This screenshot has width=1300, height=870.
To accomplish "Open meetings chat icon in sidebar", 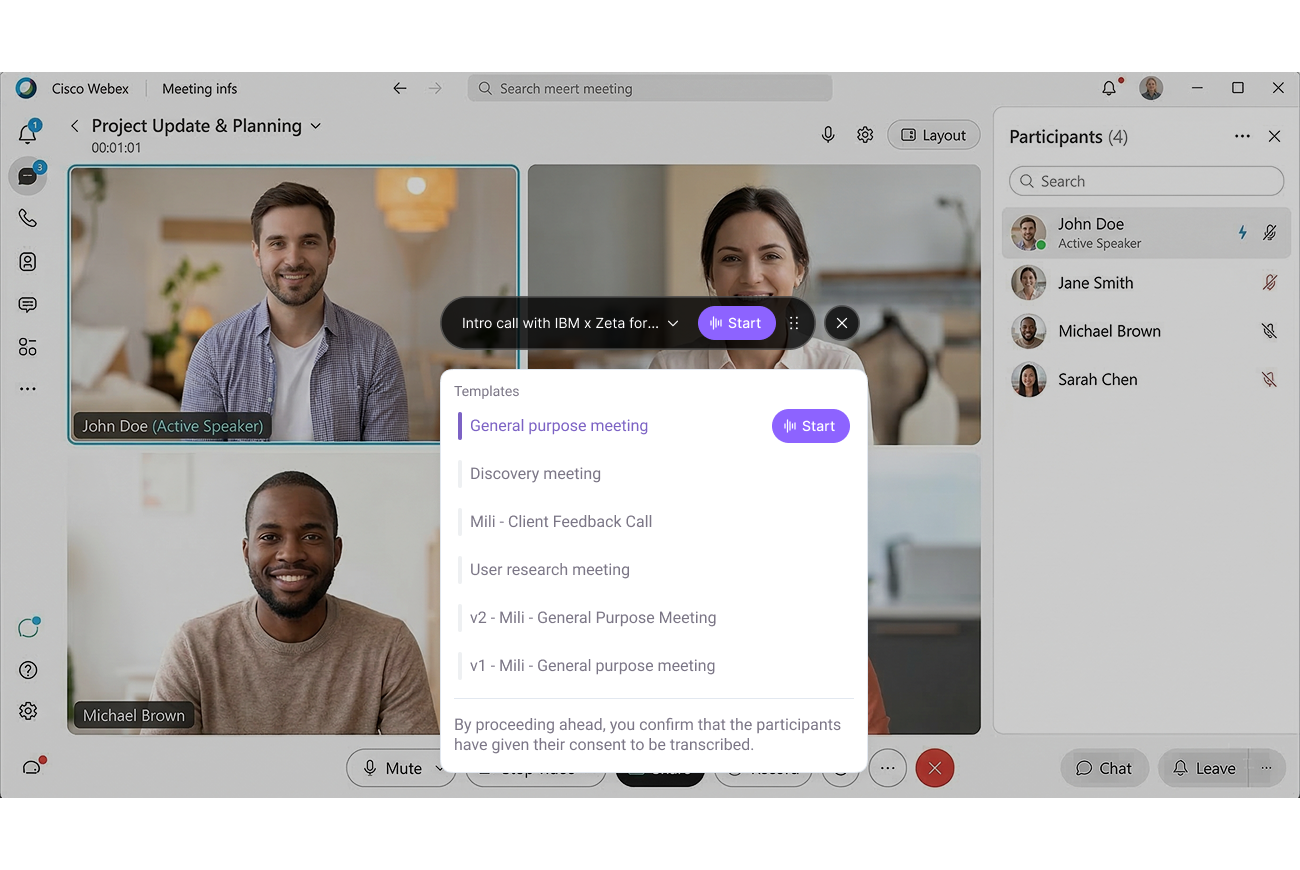I will tap(27, 304).
